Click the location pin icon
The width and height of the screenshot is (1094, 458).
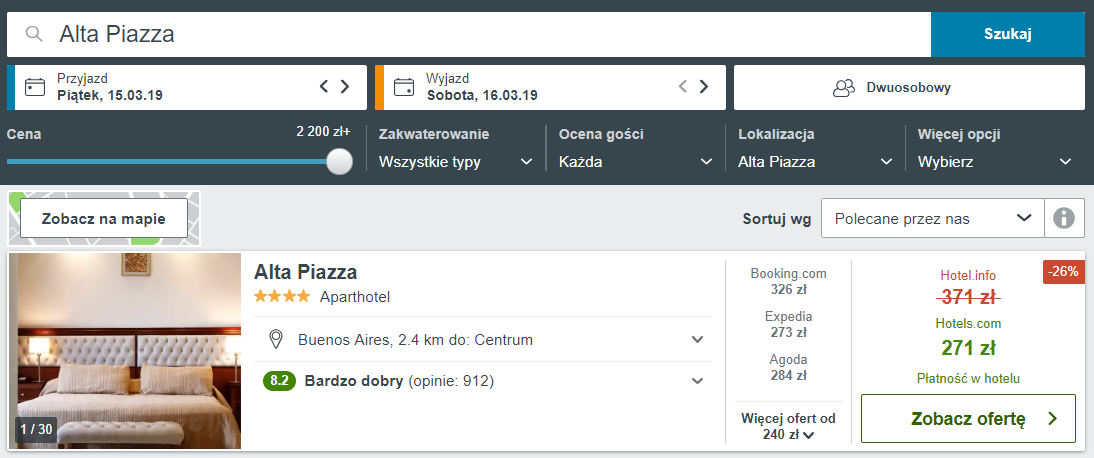(x=277, y=340)
